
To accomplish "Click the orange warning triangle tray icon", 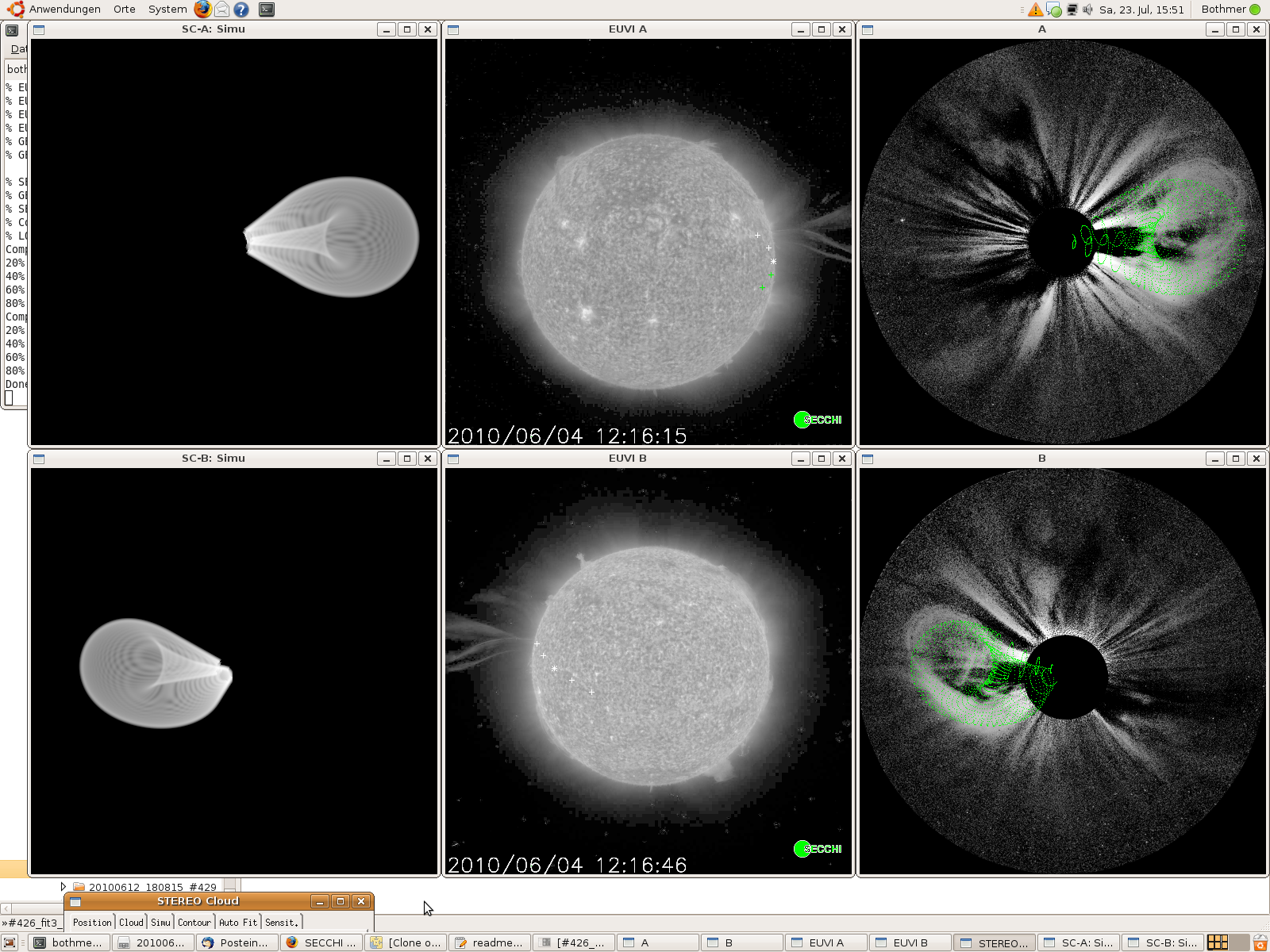I will 1036,10.
